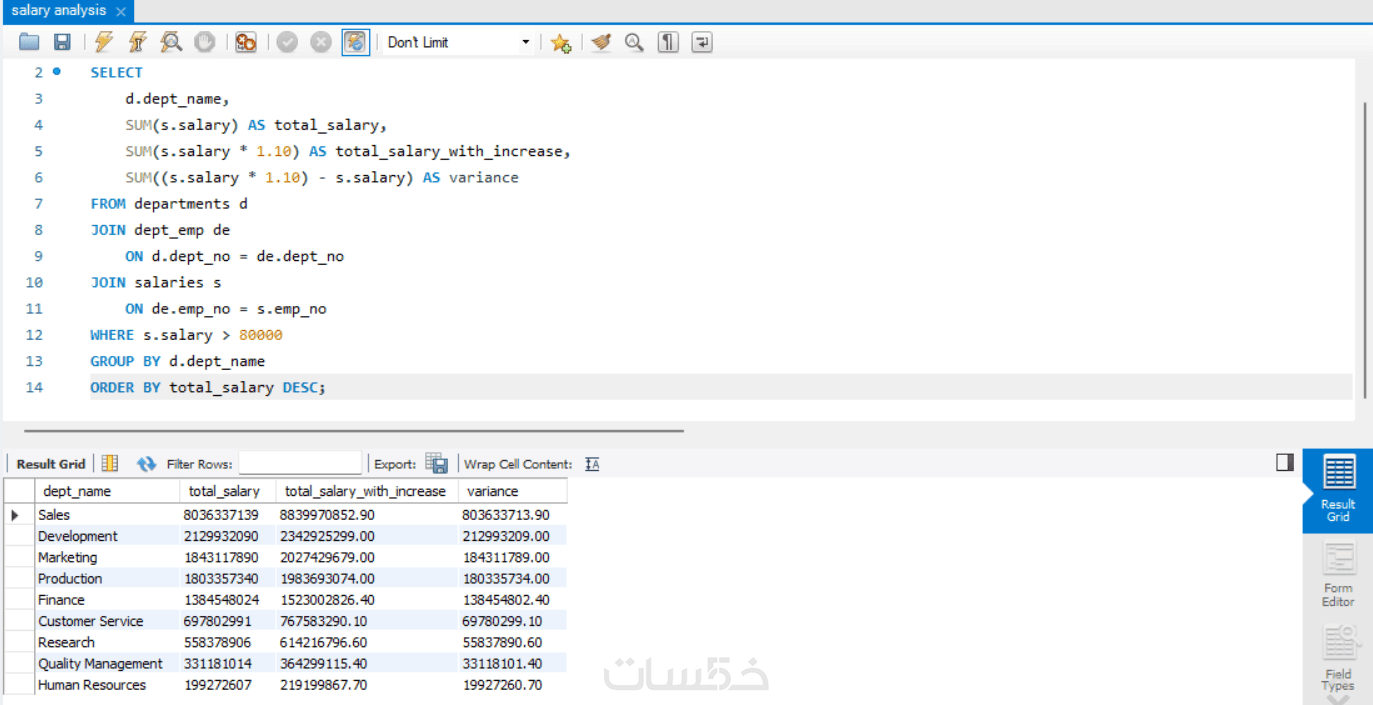The image size is (1373, 705).
Task: Select the Development cell
Action: click(x=106, y=536)
